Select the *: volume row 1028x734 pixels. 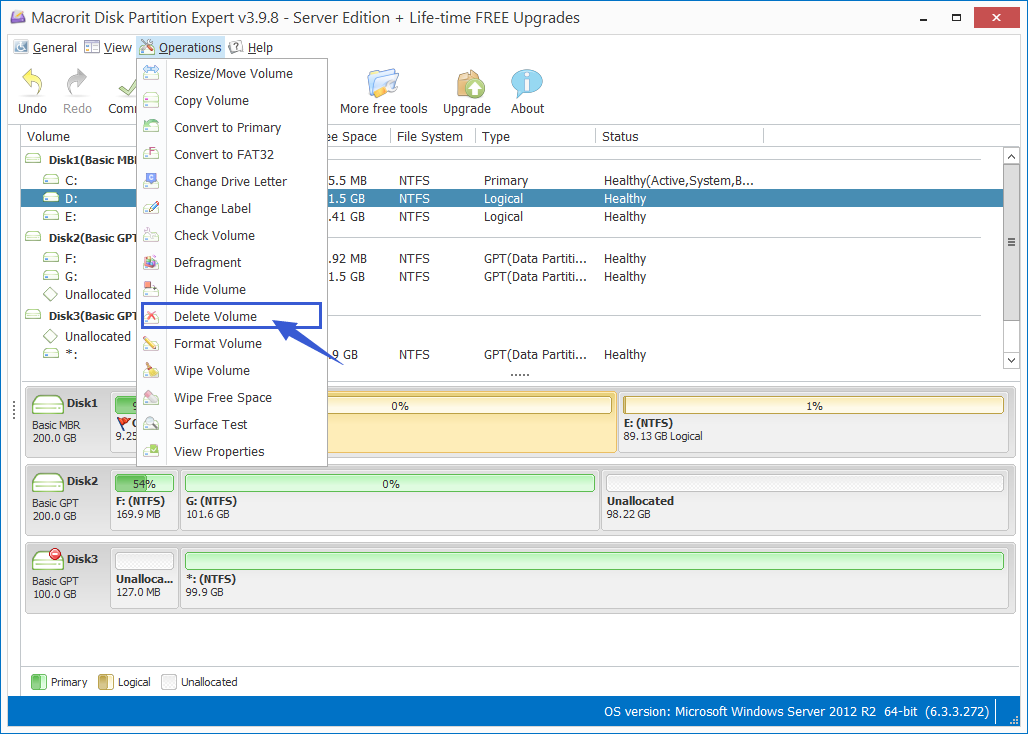(512, 355)
